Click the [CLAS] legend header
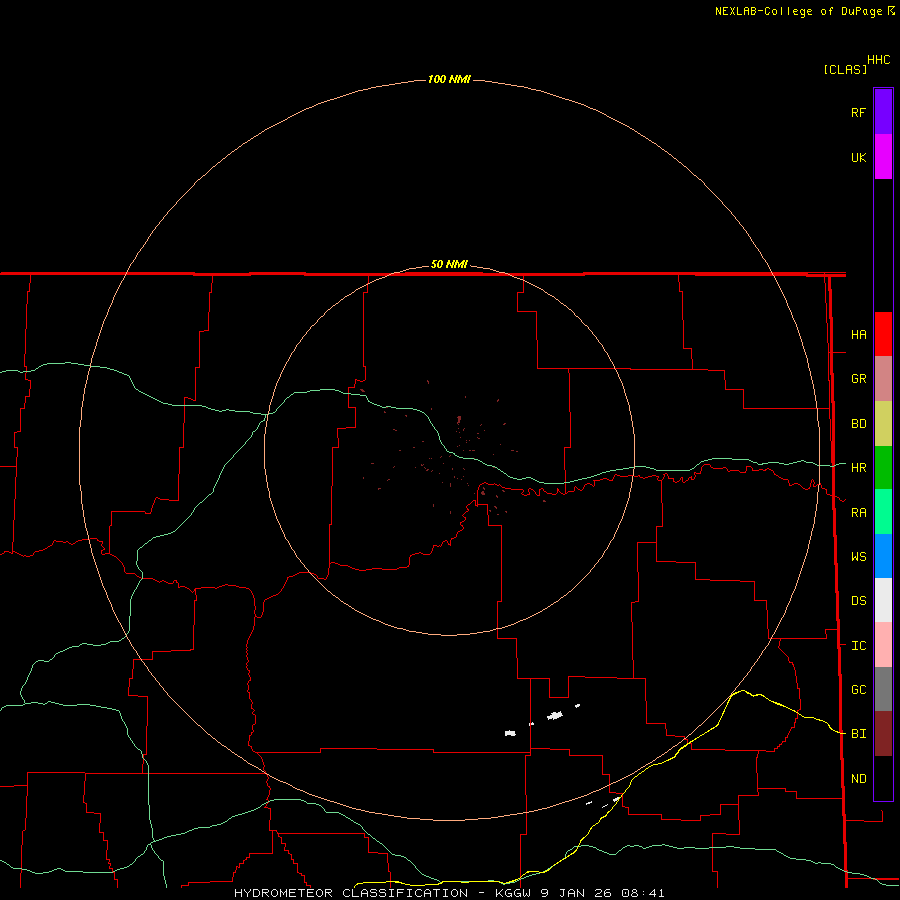The height and width of the screenshot is (900, 900). coord(845,69)
